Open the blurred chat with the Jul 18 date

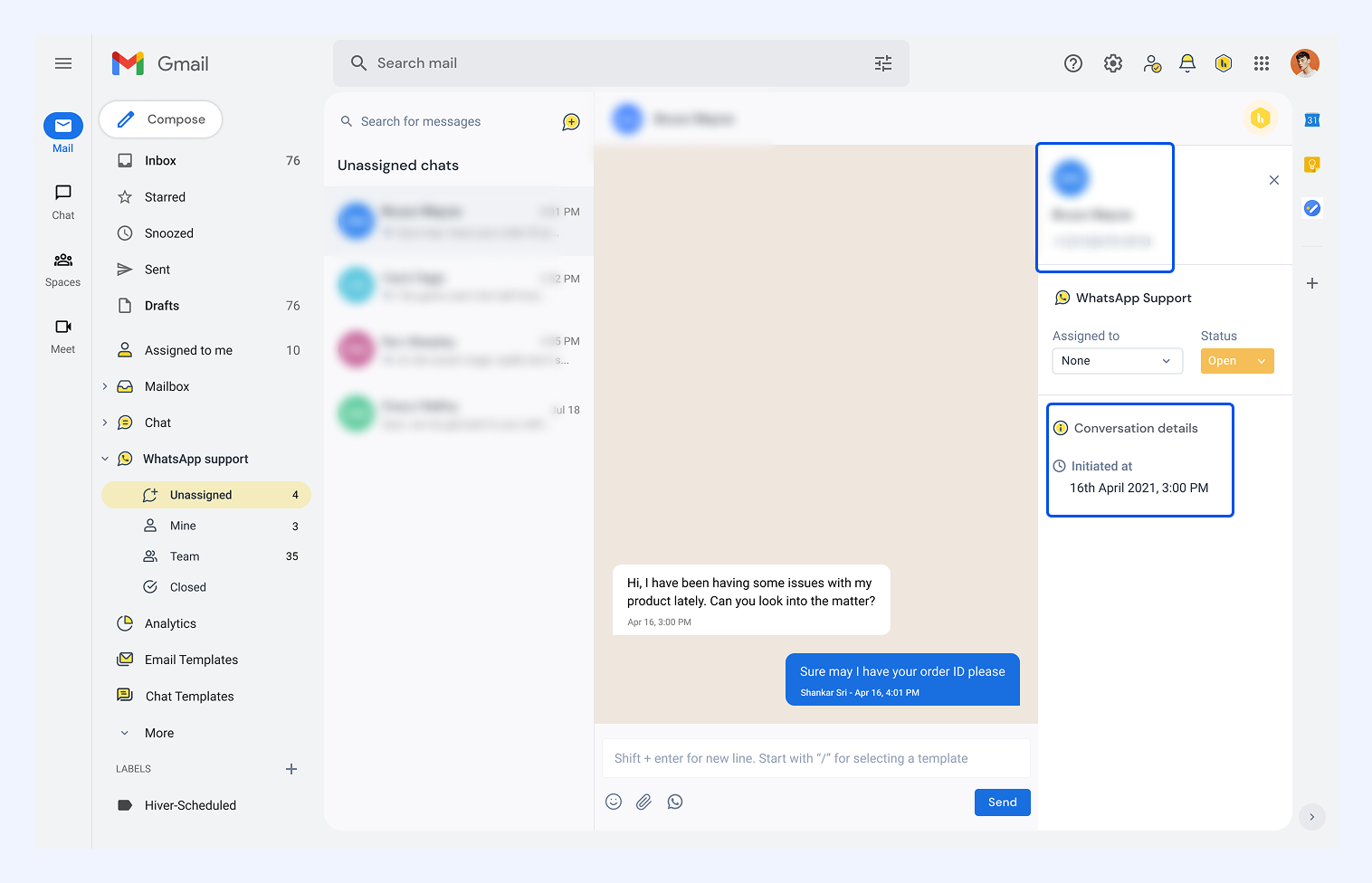click(x=459, y=413)
